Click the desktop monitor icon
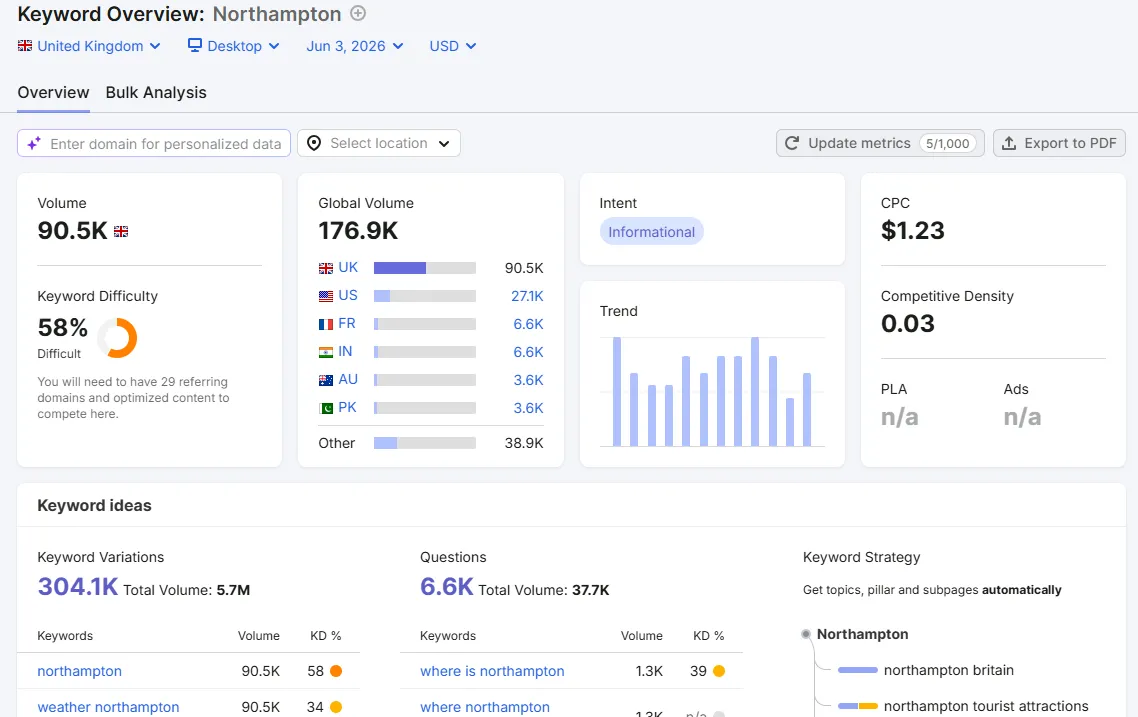Viewport: 1138px width, 717px height. pyautogui.click(x=195, y=45)
